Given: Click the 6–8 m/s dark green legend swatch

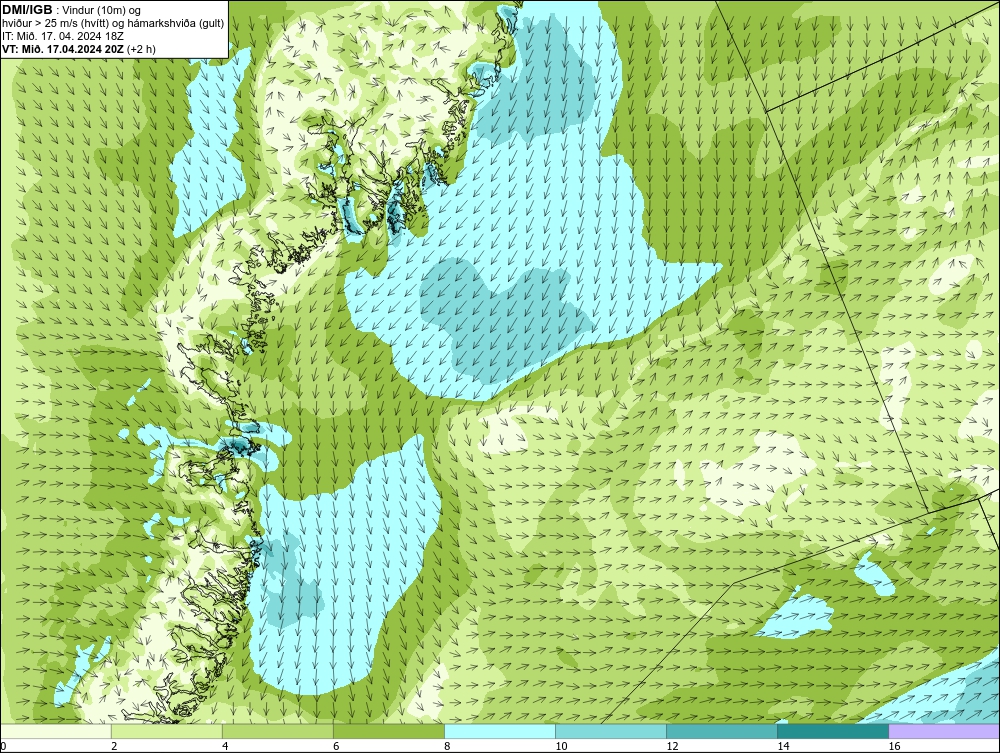Looking at the screenshot, I should (x=388, y=731).
